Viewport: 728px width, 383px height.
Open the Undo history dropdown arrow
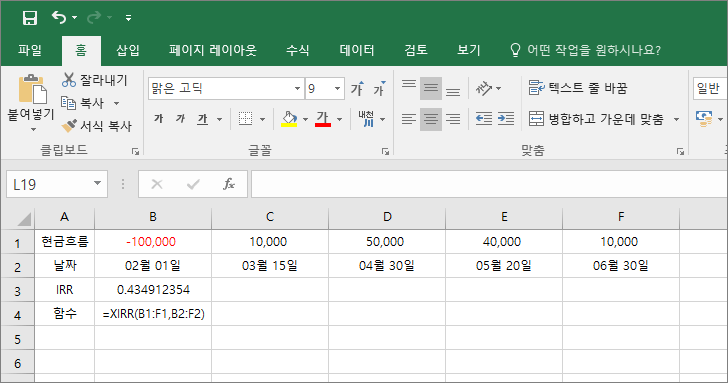(74, 18)
